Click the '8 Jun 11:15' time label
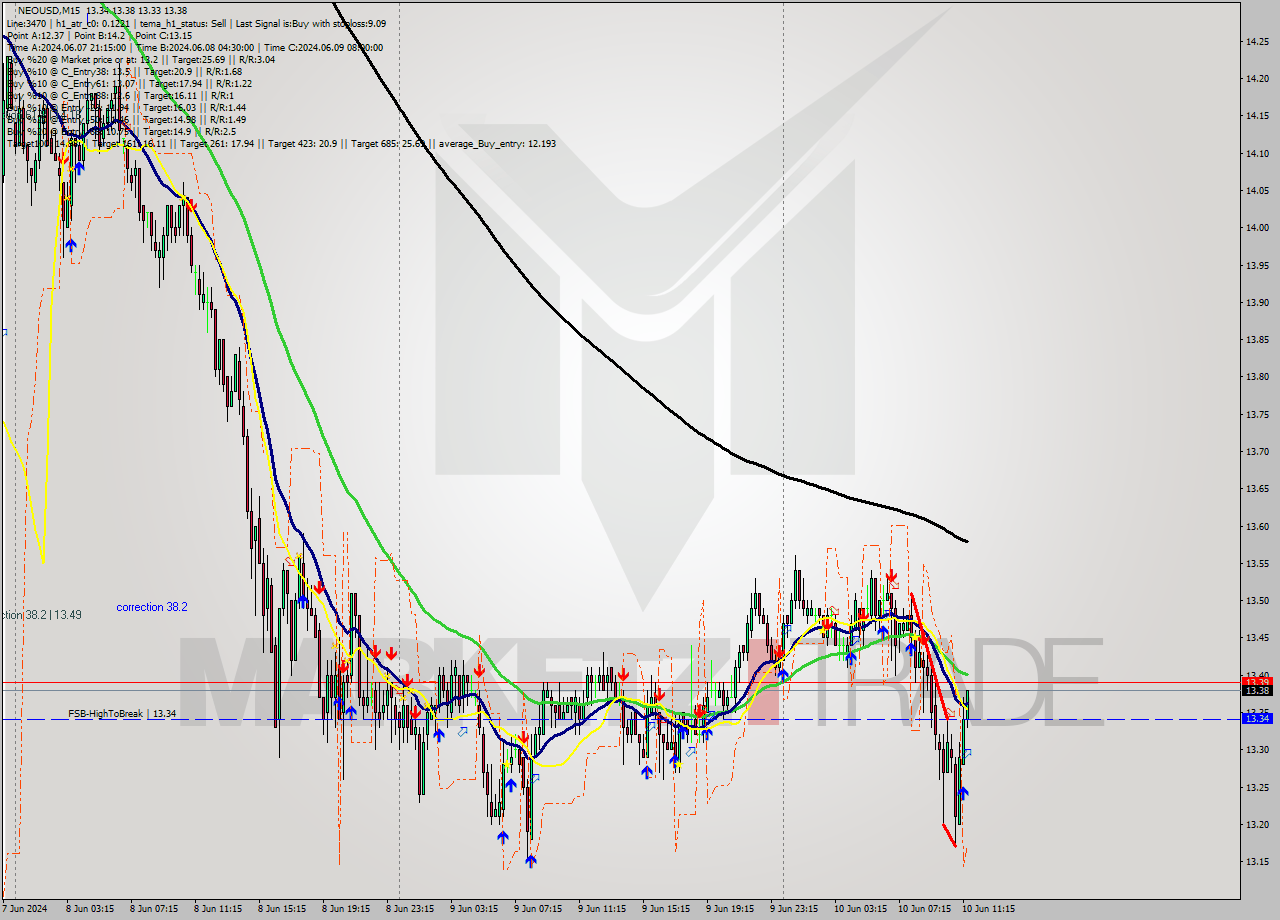Screen dimensions: 1280x920 tap(218, 909)
